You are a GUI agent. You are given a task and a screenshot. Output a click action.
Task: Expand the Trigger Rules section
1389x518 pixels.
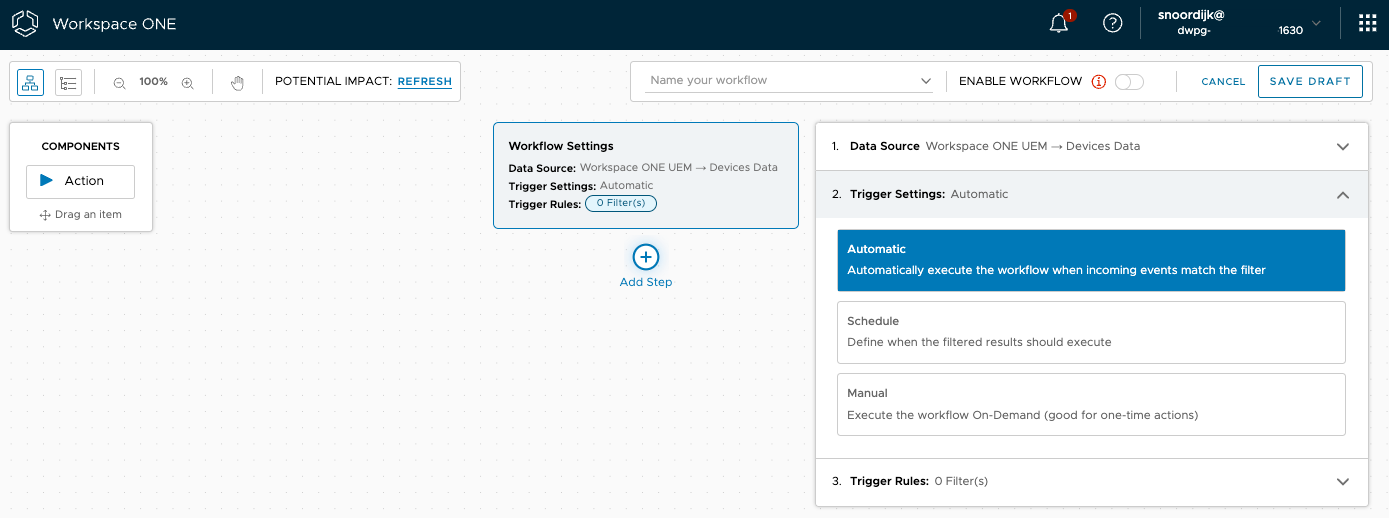pyautogui.click(x=1343, y=481)
